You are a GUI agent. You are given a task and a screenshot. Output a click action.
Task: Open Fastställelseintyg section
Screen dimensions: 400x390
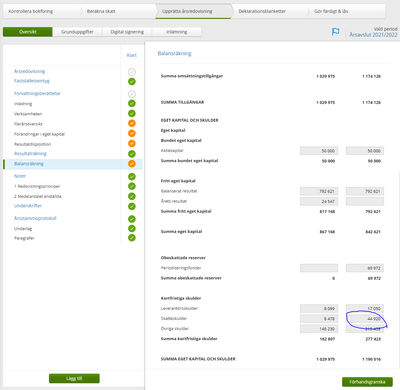pyautogui.click(x=32, y=81)
